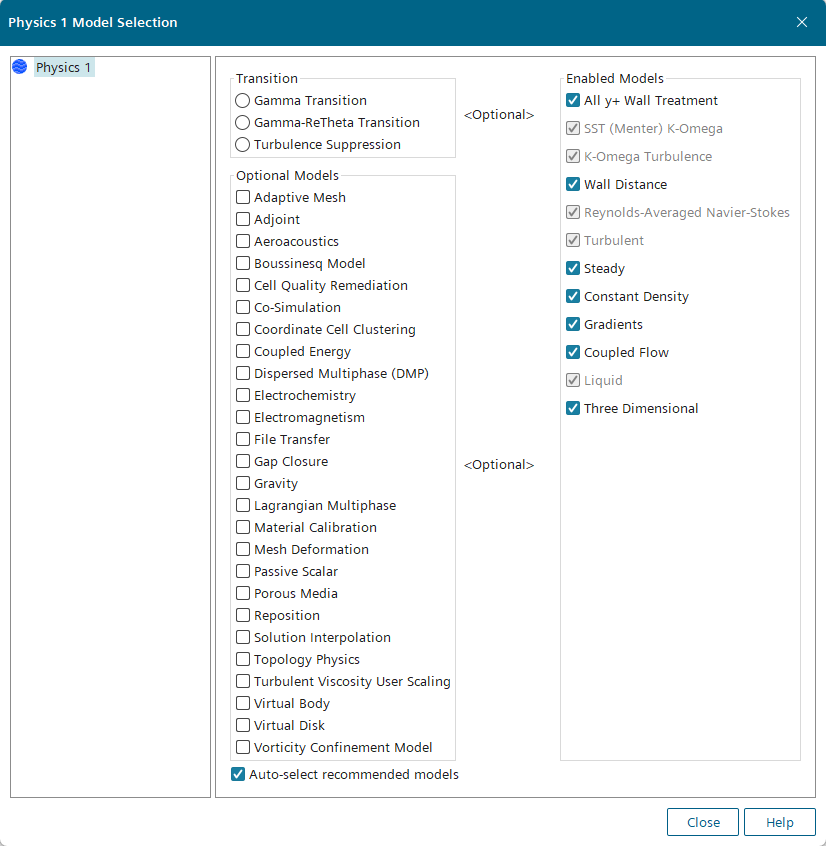
Task: Click the Physics 1 continuum icon
Action: click(x=20, y=67)
